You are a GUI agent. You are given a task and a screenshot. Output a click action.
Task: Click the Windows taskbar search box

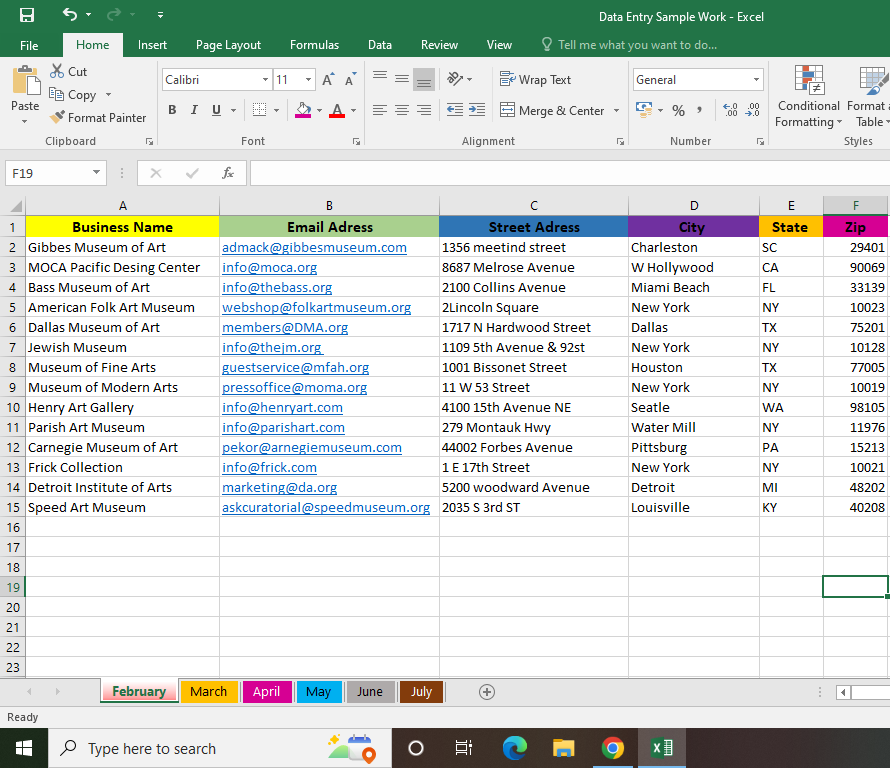click(152, 748)
